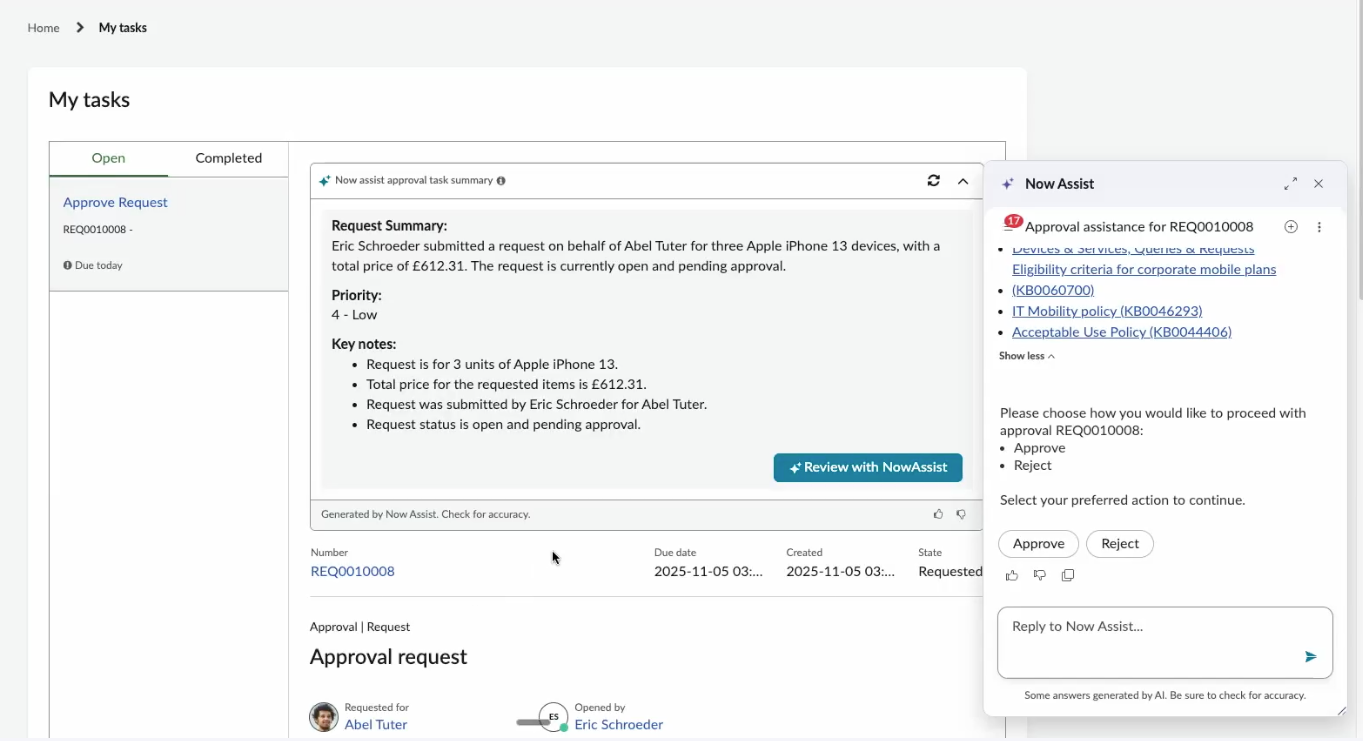
Task: Thumbs down the generated summary
Action: click(x=961, y=514)
